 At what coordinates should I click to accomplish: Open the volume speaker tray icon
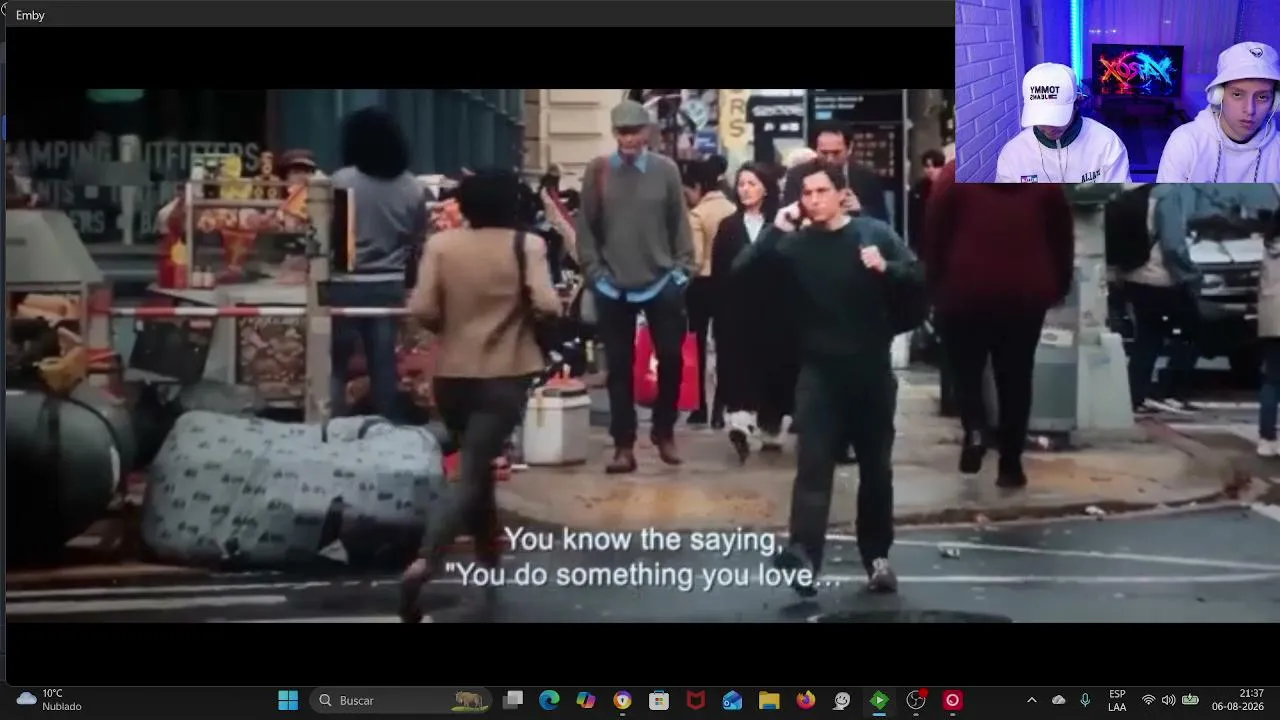click(x=1168, y=700)
